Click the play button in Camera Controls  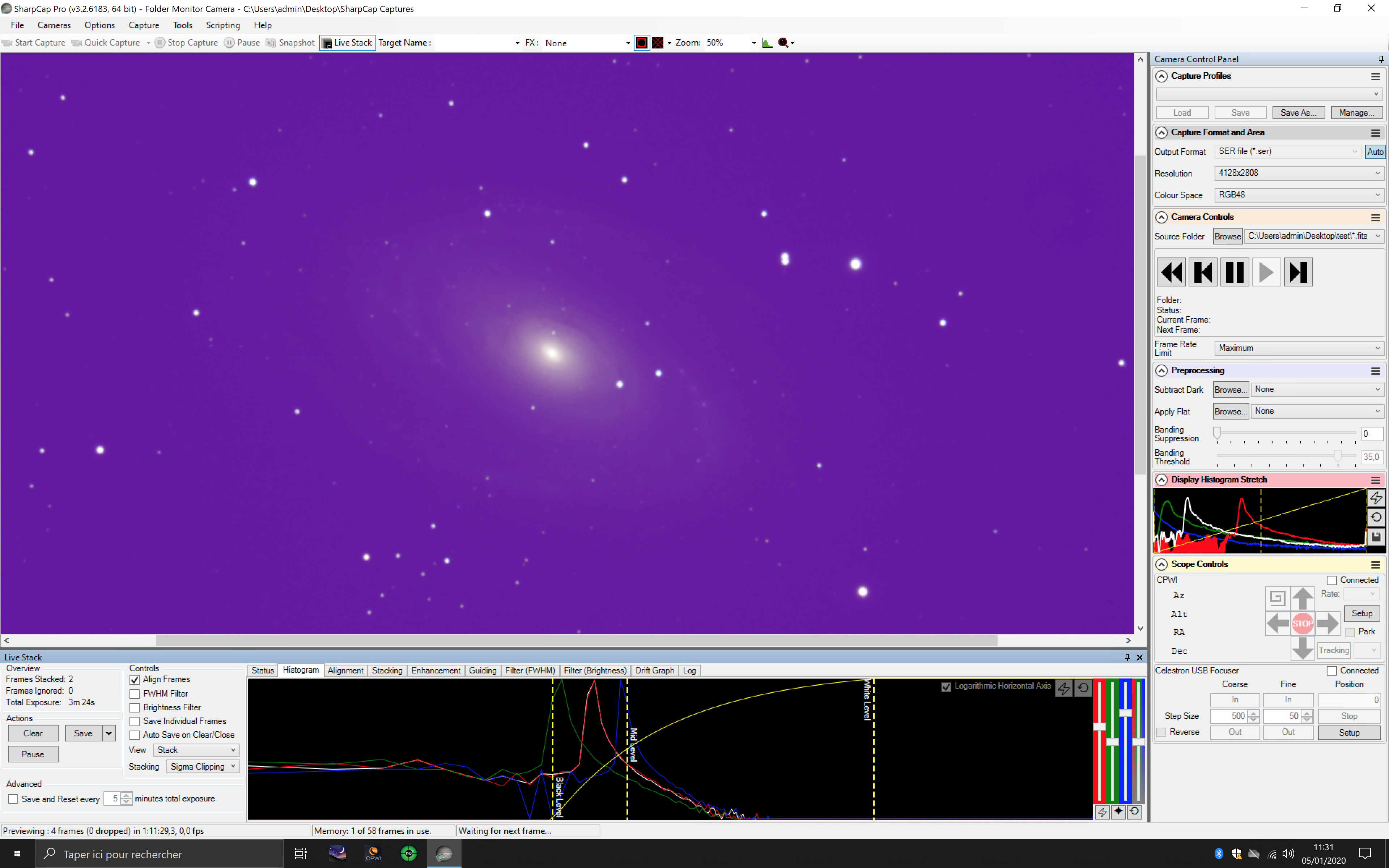tap(1266, 272)
